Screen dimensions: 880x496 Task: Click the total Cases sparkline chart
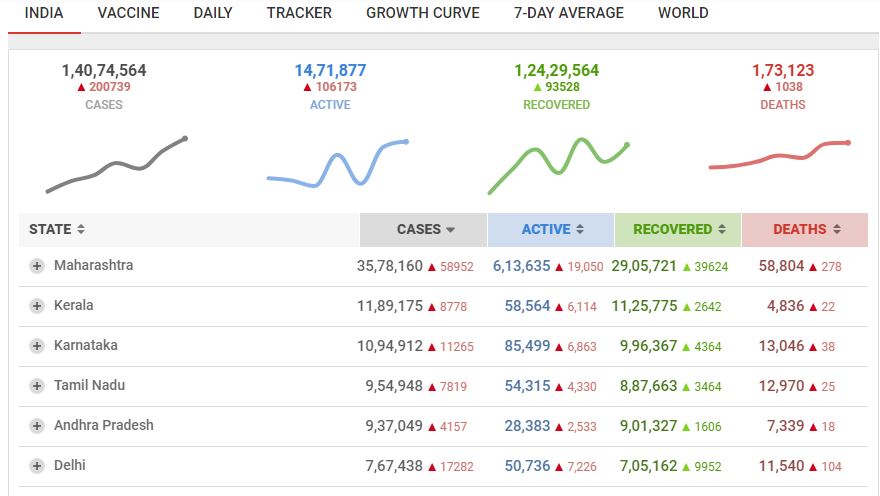coord(116,165)
